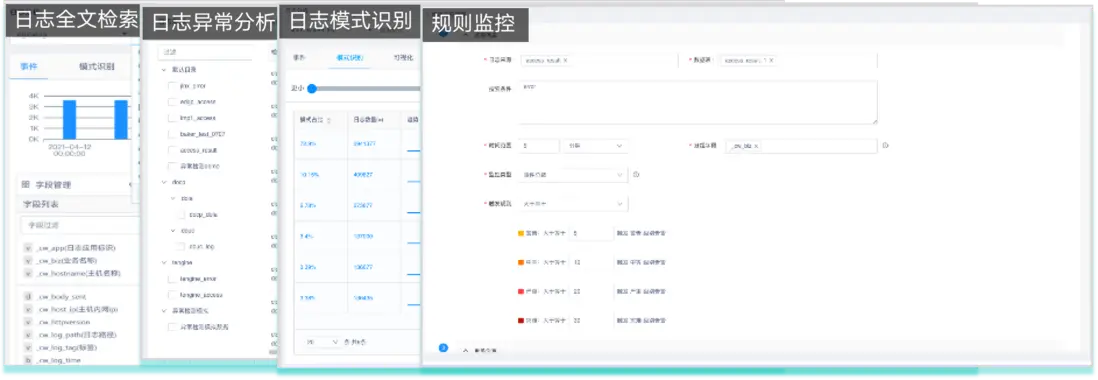1098x380 pixels.
Task: Click type icon beside _cw_host_ip field
Action: point(28,309)
